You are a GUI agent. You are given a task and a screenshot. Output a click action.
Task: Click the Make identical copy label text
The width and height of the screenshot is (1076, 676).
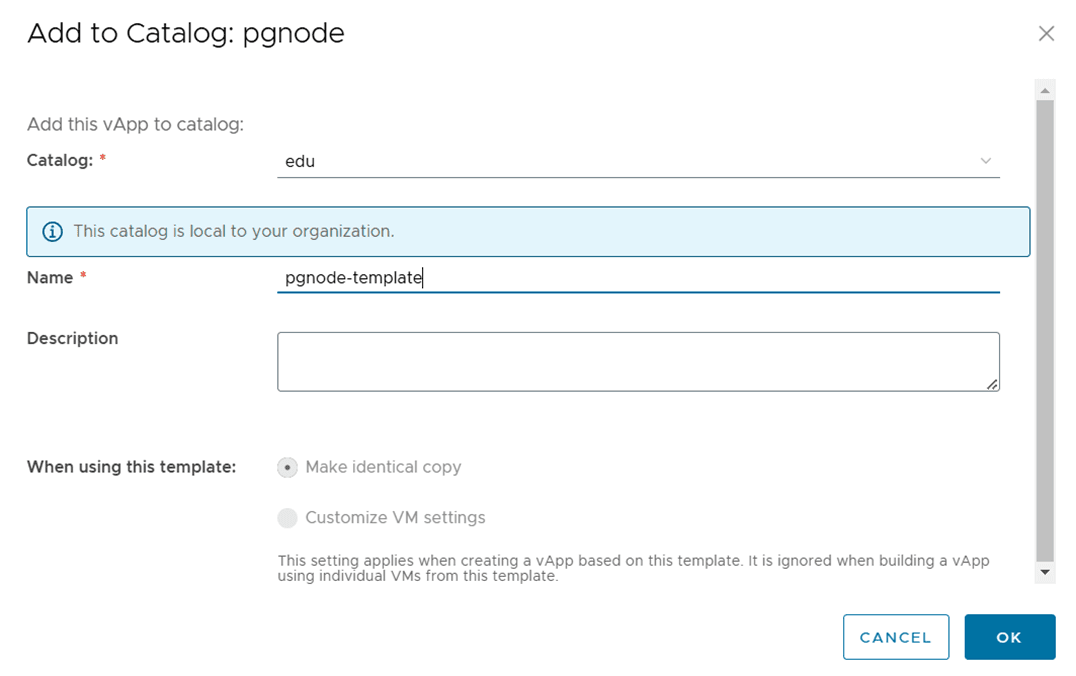[383, 467]
